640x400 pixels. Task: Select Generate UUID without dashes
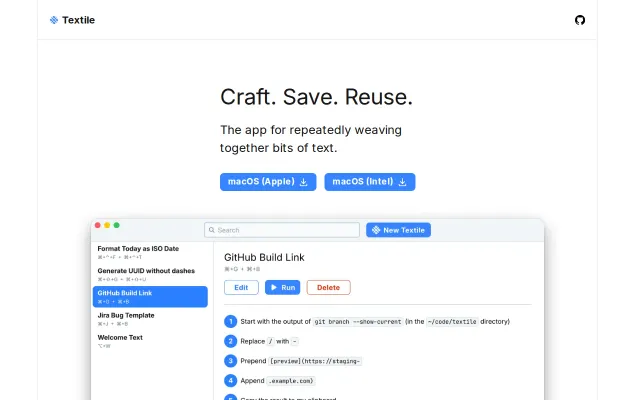pyautogui.click(x=150, y=275)
